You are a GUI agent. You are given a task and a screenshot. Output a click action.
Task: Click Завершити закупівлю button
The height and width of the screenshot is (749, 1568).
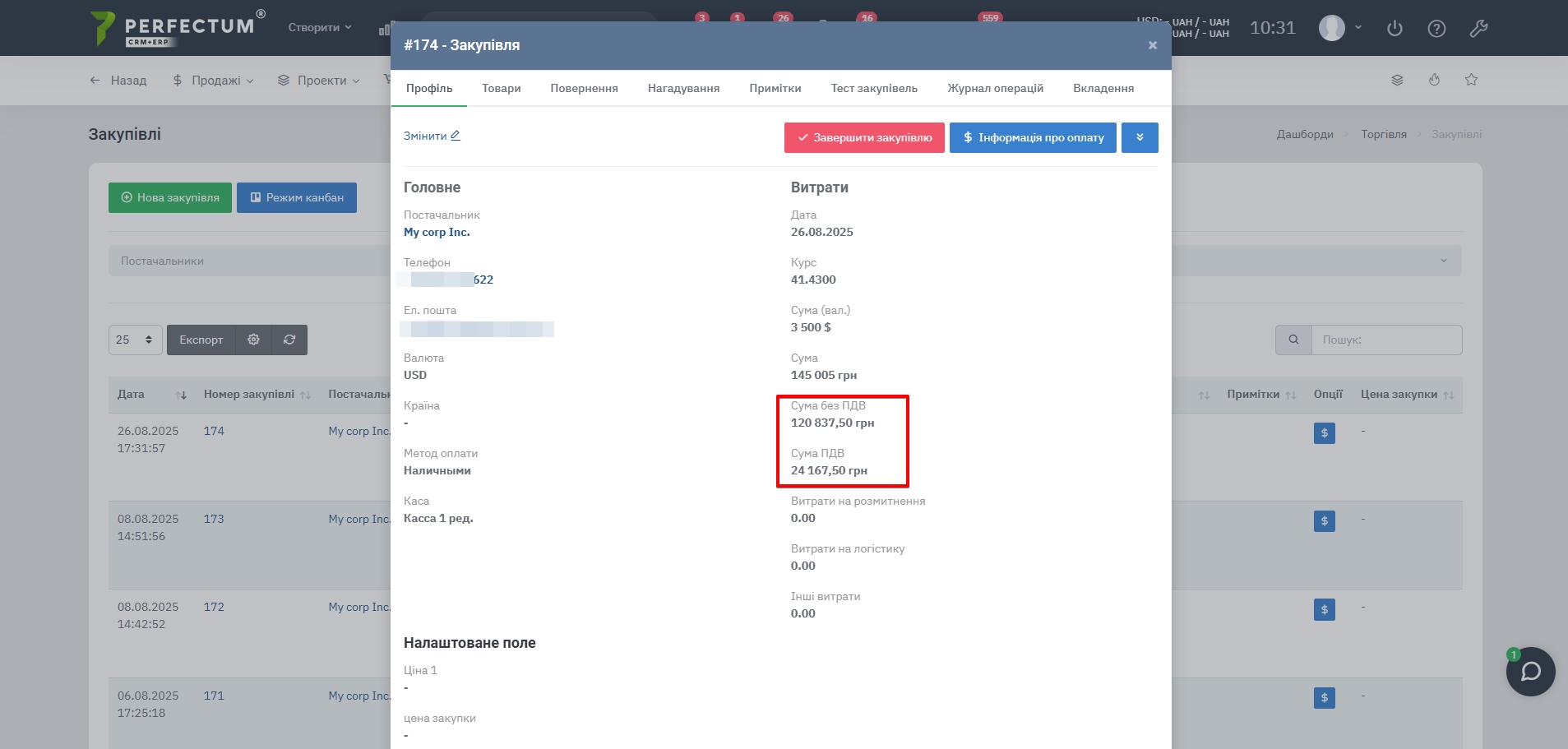[864, 137]
